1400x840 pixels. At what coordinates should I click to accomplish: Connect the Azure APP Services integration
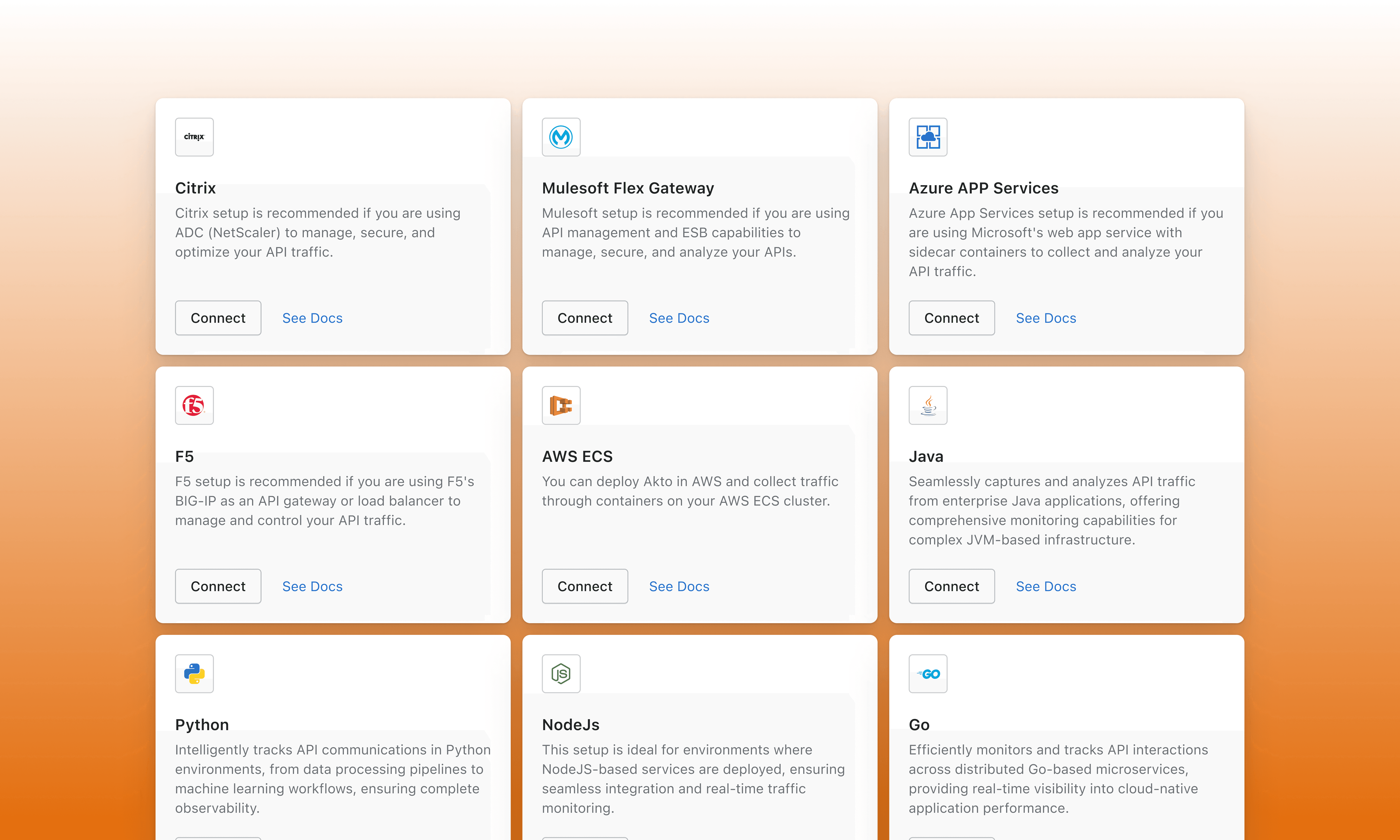951,318
